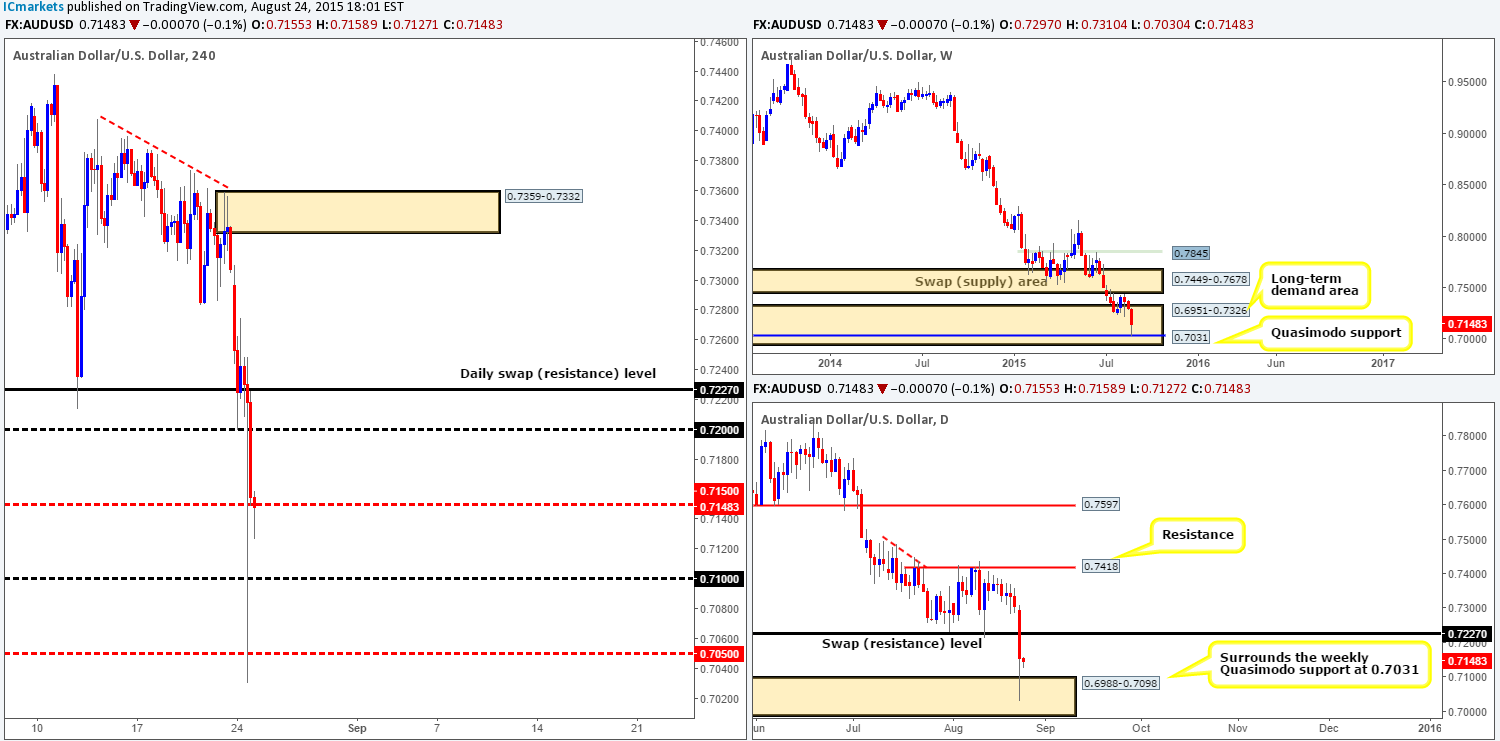Click the 'Nov' date on daily time axis
1500x741 pixels.
(x=1237, y=729)
